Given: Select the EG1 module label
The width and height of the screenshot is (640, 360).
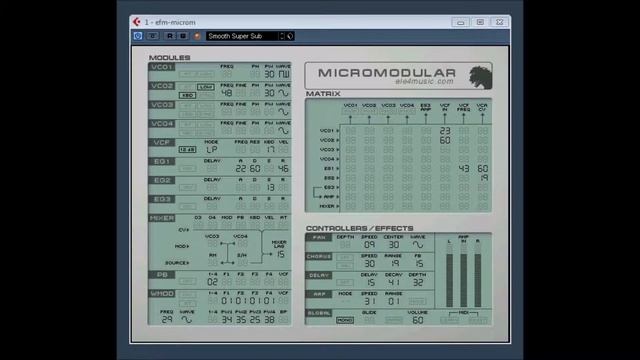Looking at the screenshot, I should coord(162,162).
